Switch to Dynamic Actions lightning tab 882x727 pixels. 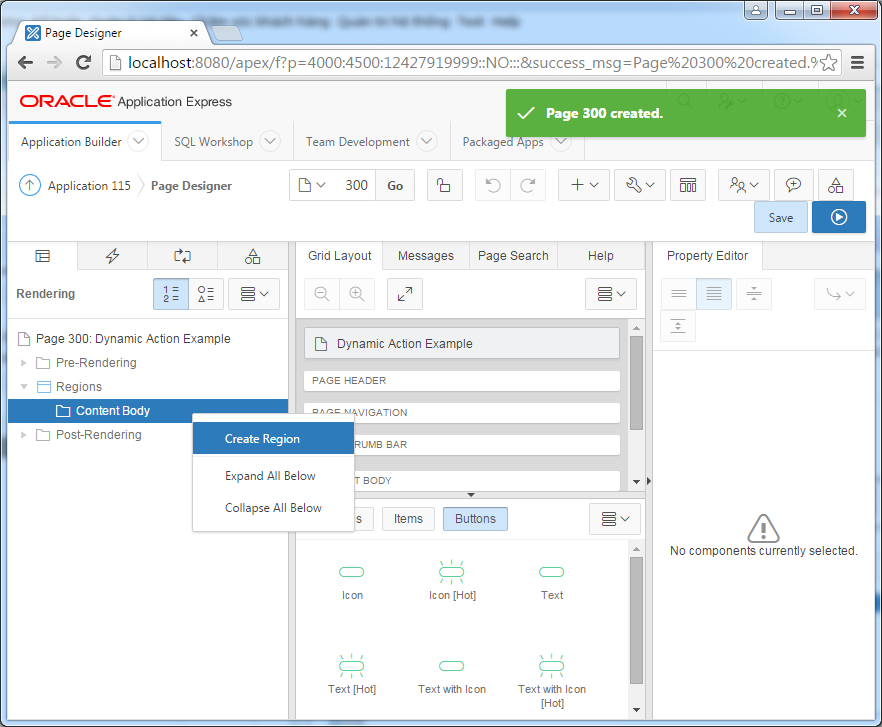click(112, 256)
